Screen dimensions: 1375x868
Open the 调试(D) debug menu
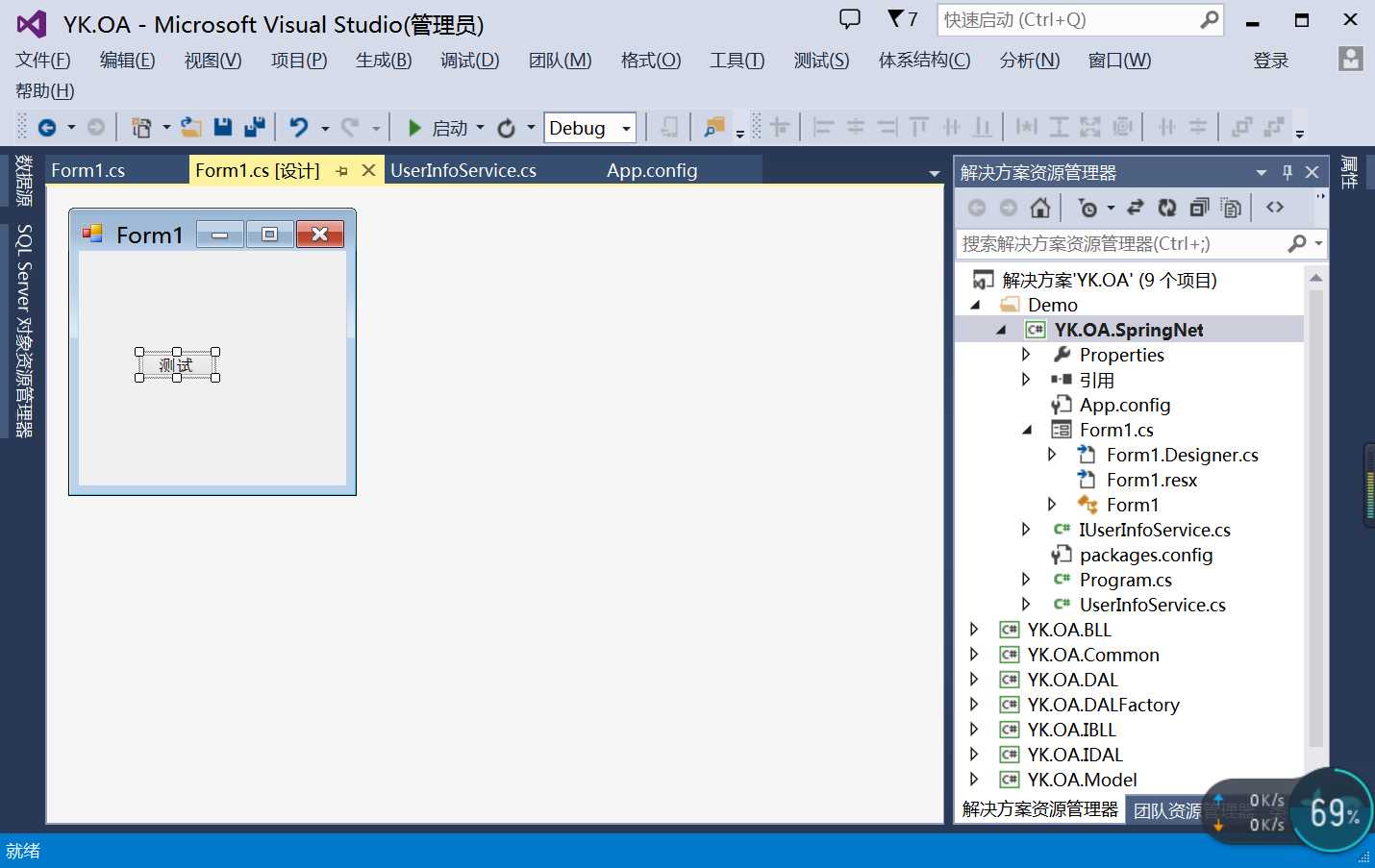[470, 60]
